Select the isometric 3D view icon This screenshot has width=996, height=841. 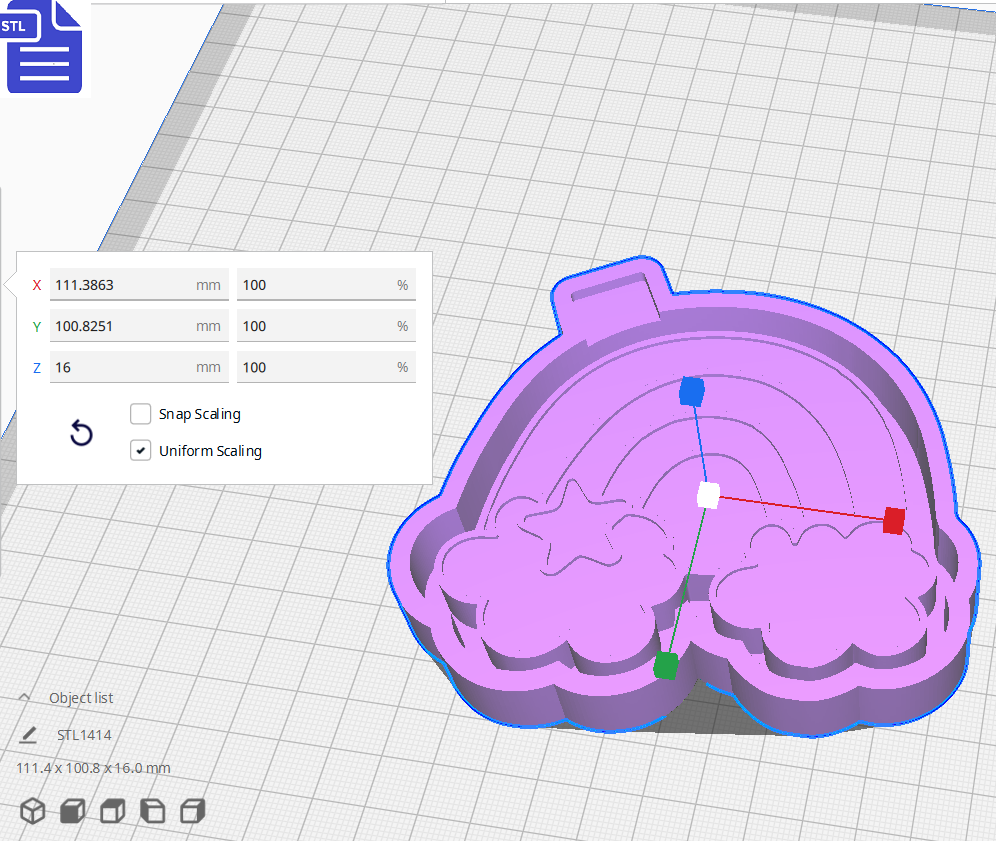[x=32, y=811]
